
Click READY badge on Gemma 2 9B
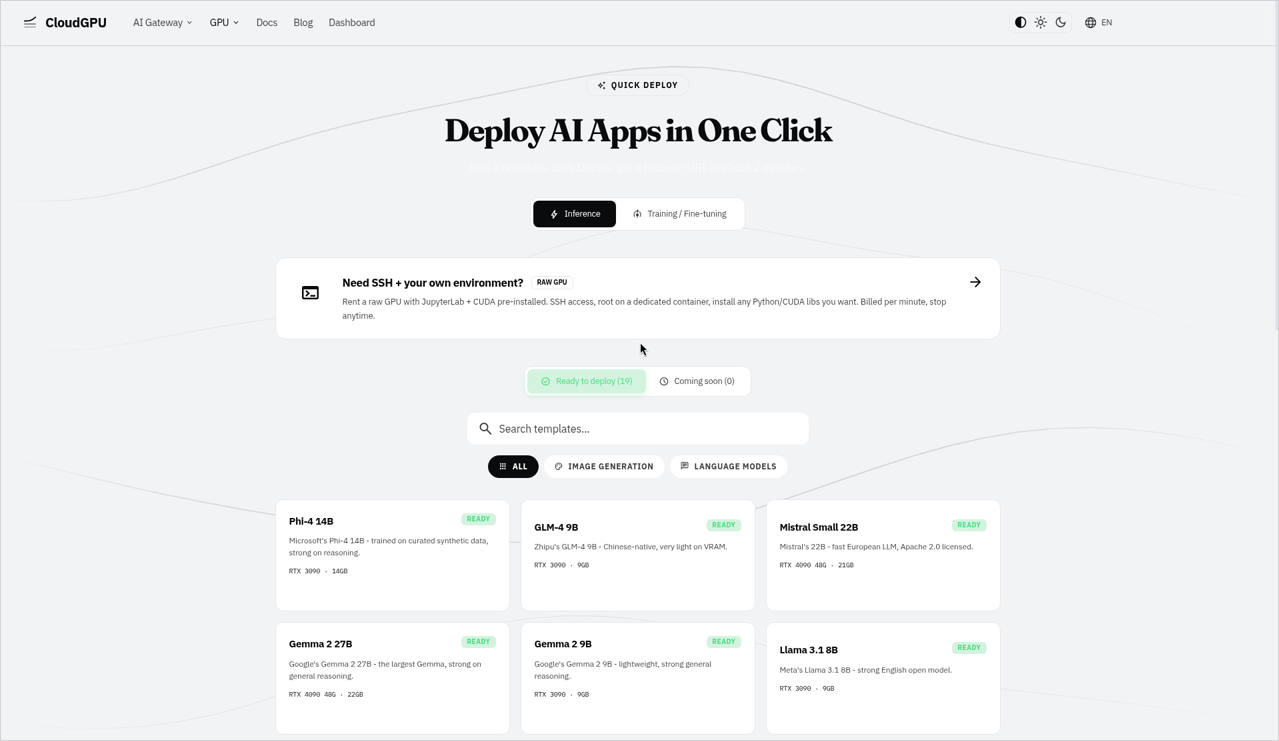pos(723,642)
